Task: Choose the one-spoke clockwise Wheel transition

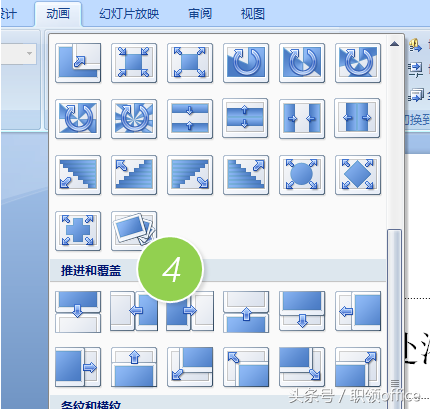Action: click(246, 63)
